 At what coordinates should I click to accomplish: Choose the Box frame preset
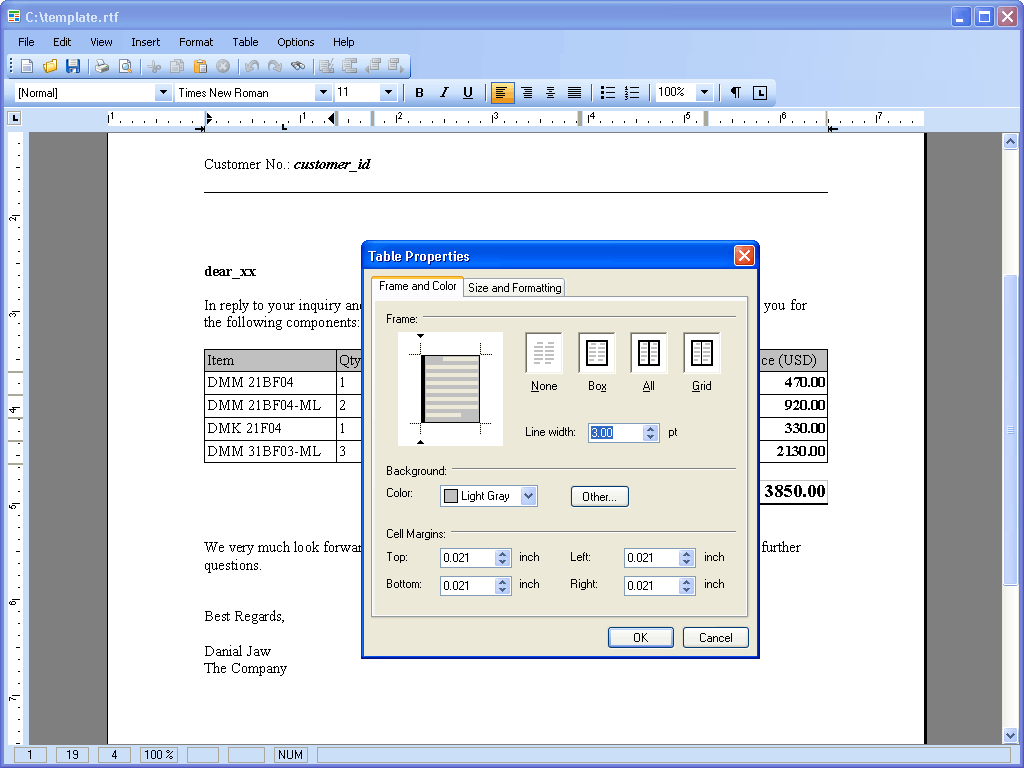point(597,353)
